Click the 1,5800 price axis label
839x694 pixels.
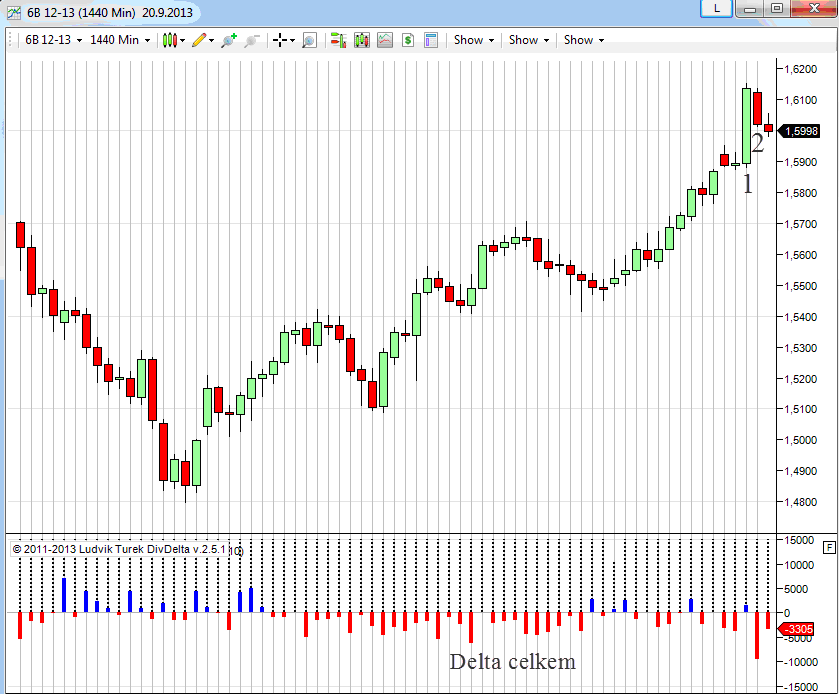(800, 193)
